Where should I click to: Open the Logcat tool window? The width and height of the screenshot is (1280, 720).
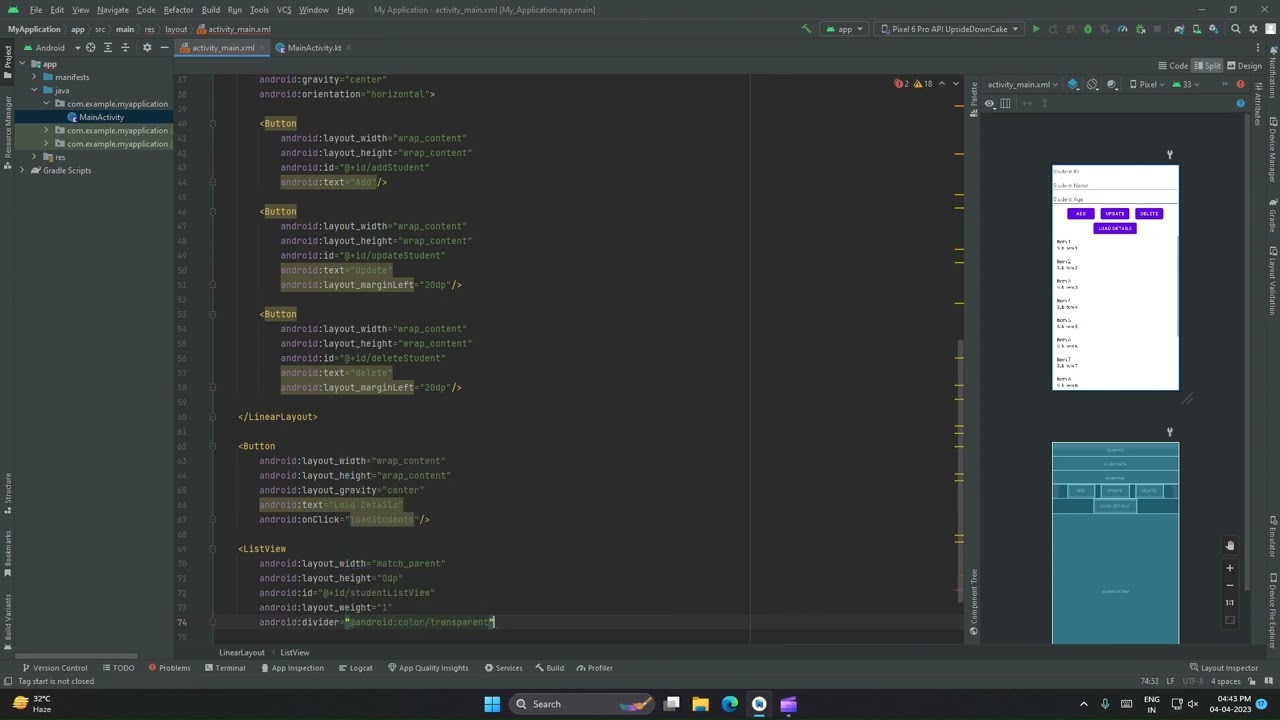(355, 668)
